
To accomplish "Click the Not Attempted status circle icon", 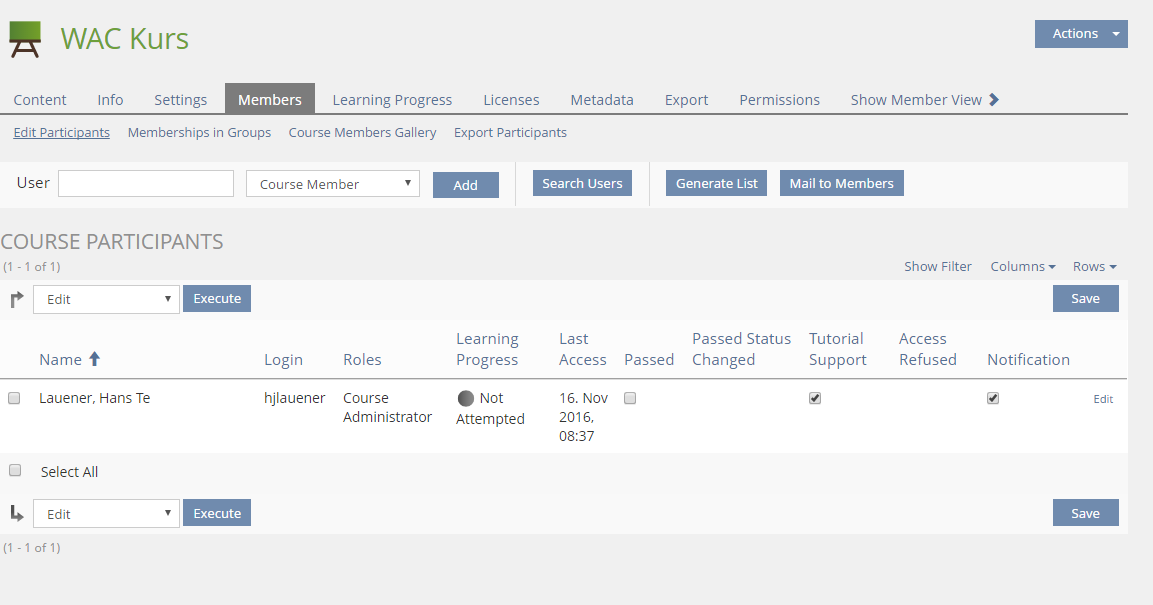I will point(465,398).
